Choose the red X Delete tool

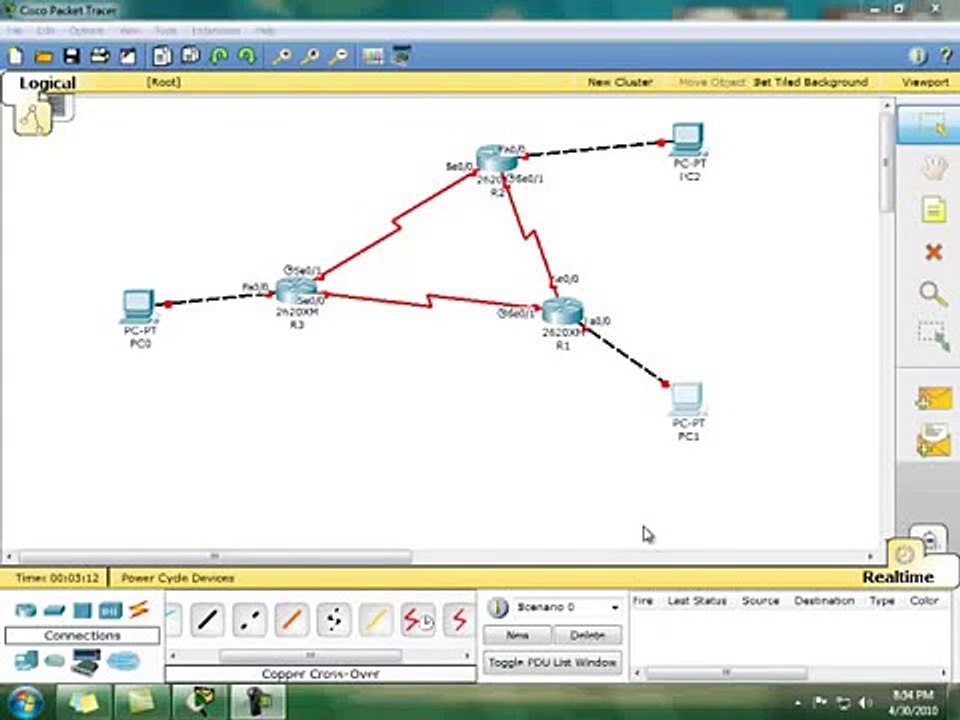933,252
